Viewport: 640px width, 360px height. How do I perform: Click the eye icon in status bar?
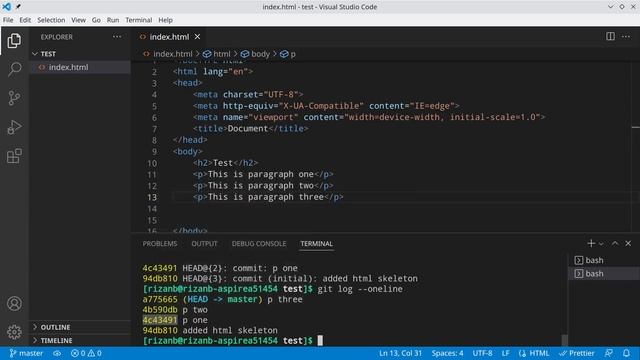pos(57,353)
